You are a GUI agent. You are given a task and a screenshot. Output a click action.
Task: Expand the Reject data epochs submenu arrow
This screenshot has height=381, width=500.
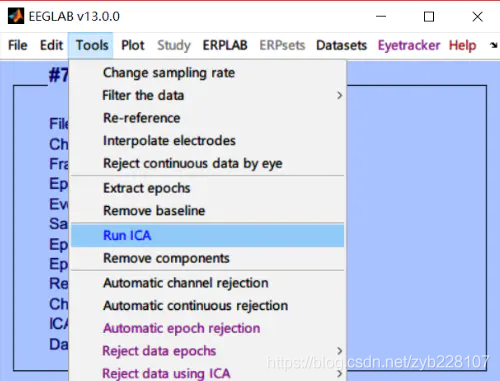[339, 351]
